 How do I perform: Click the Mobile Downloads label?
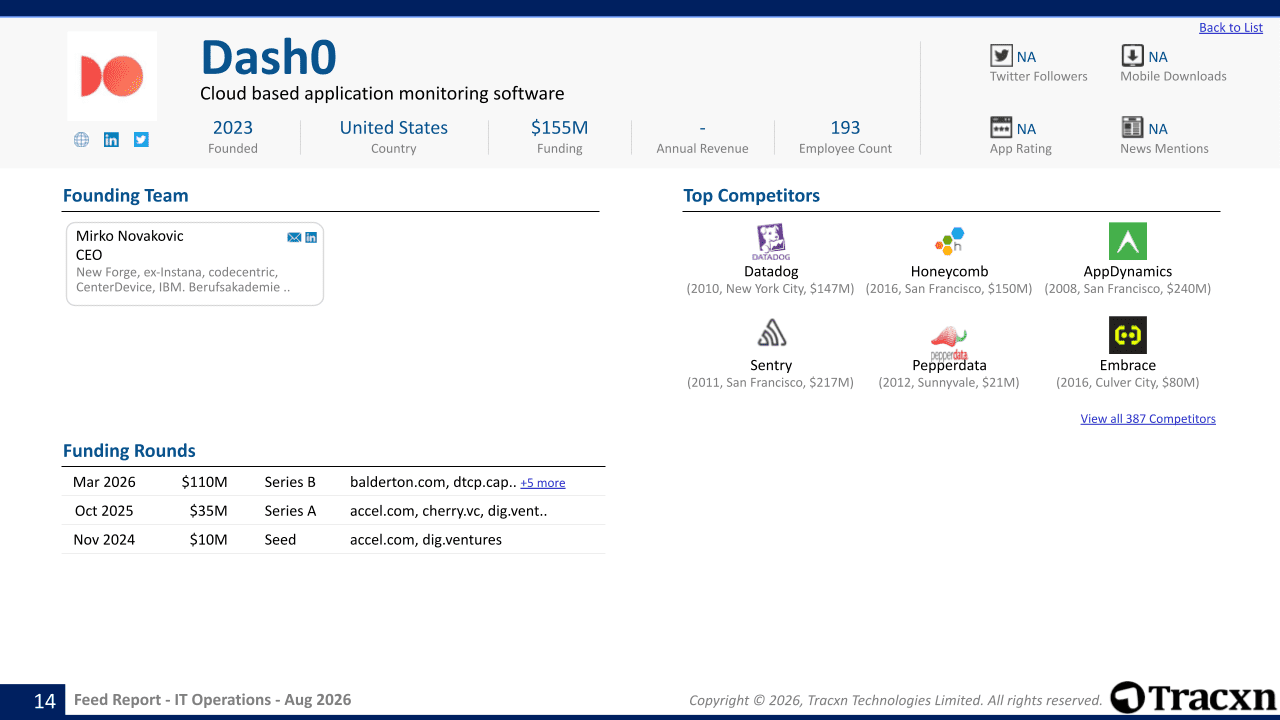click(x=1173, y=76)
